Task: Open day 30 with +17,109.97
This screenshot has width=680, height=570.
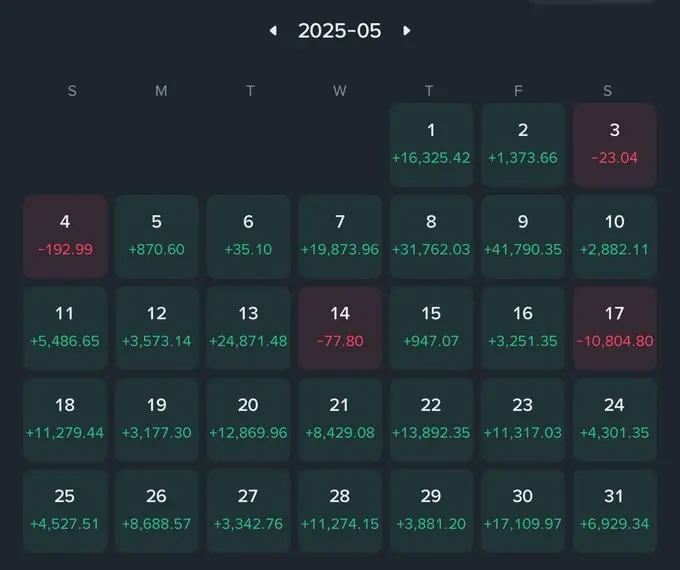Action: (523, 511)
